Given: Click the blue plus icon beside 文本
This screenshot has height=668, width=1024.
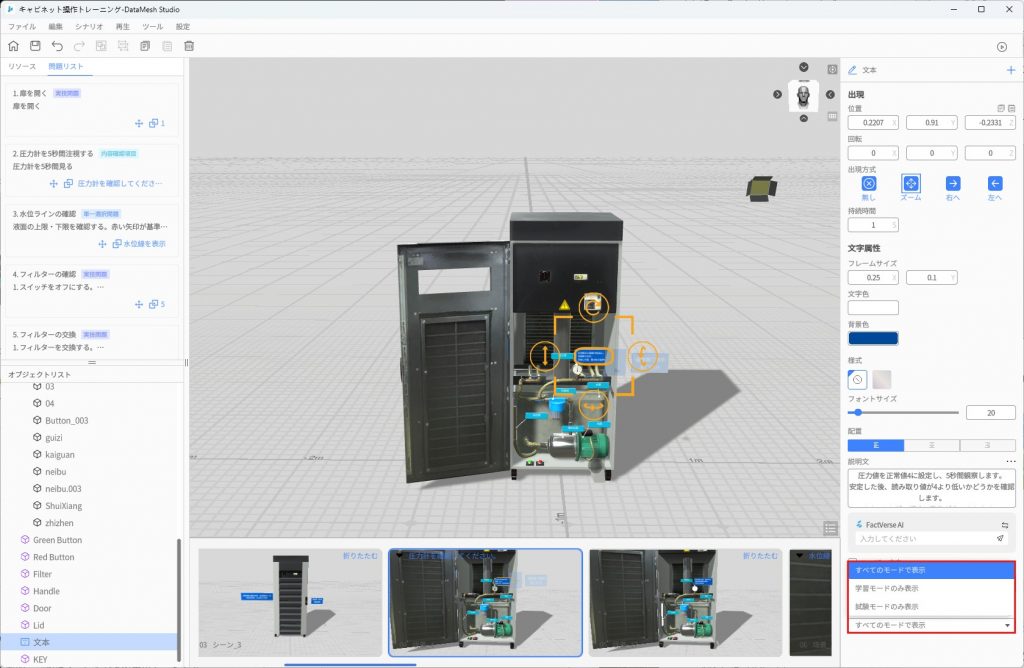Looking at the screenshot, I should (1011, 70).
